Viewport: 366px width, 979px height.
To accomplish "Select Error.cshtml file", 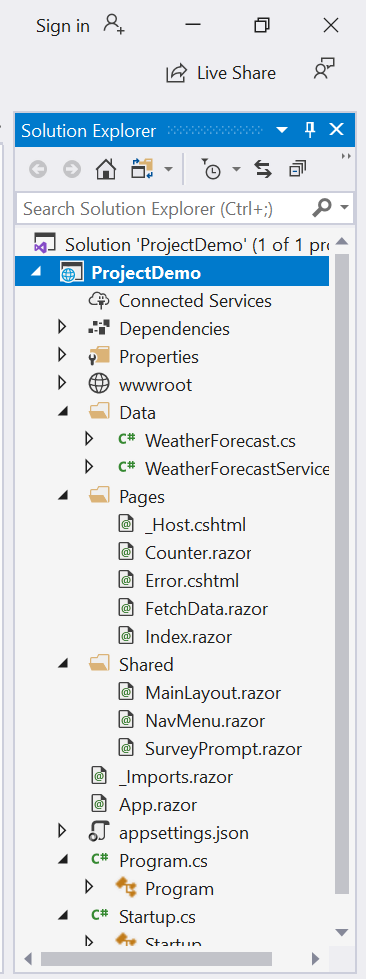I will click(x=192, y=581).
